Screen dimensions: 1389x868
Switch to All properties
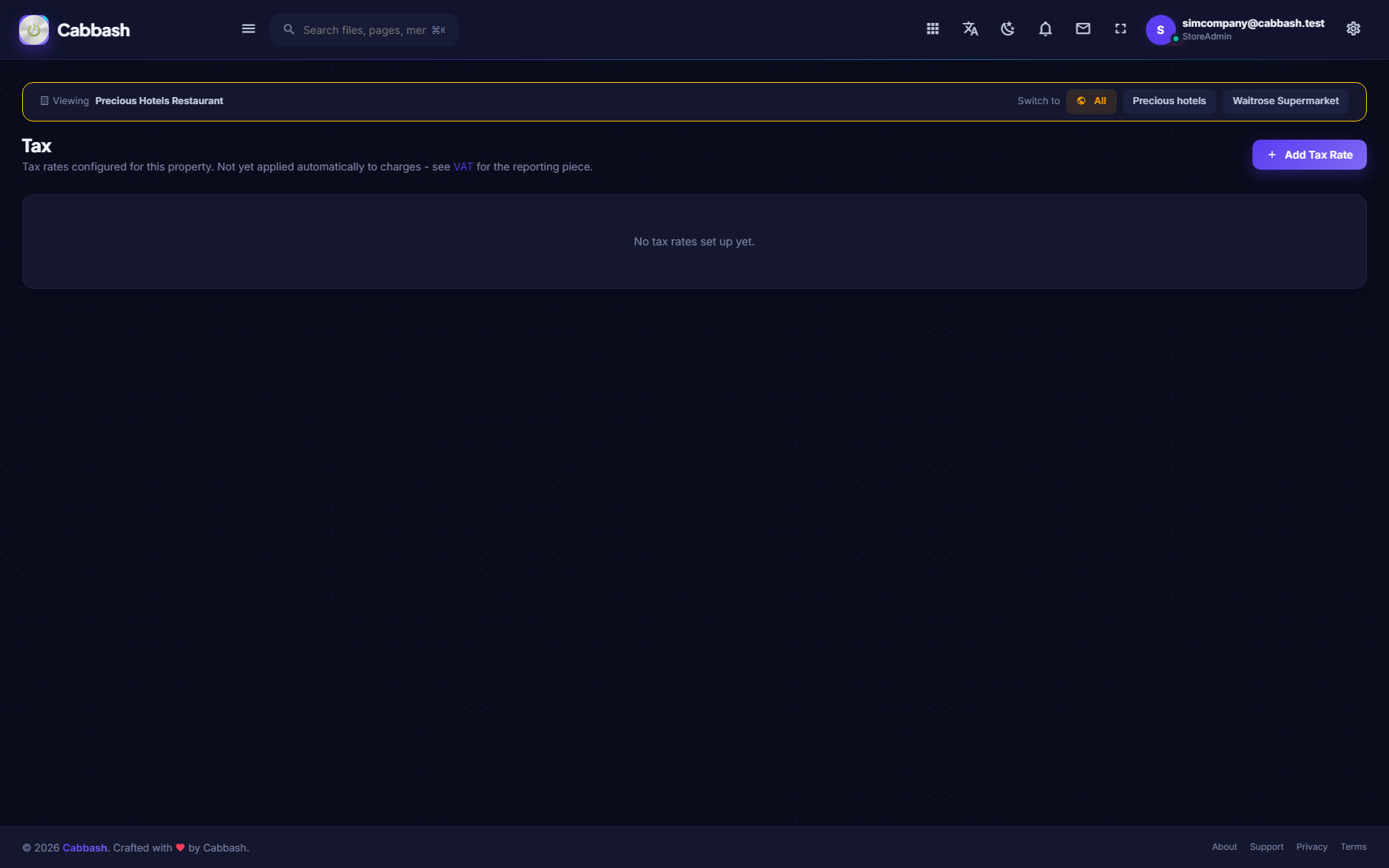pos(1091,101)
